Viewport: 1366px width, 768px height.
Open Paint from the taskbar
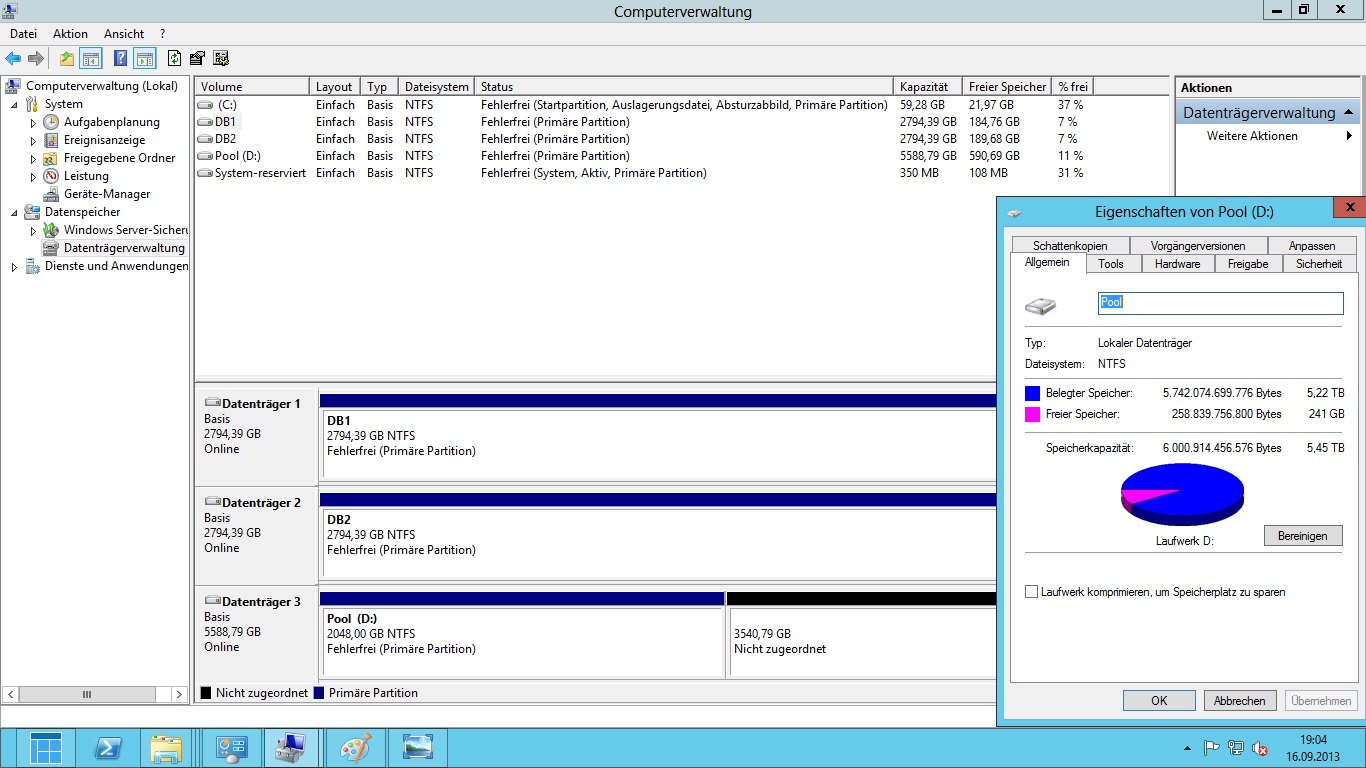(x=356, y=748)
